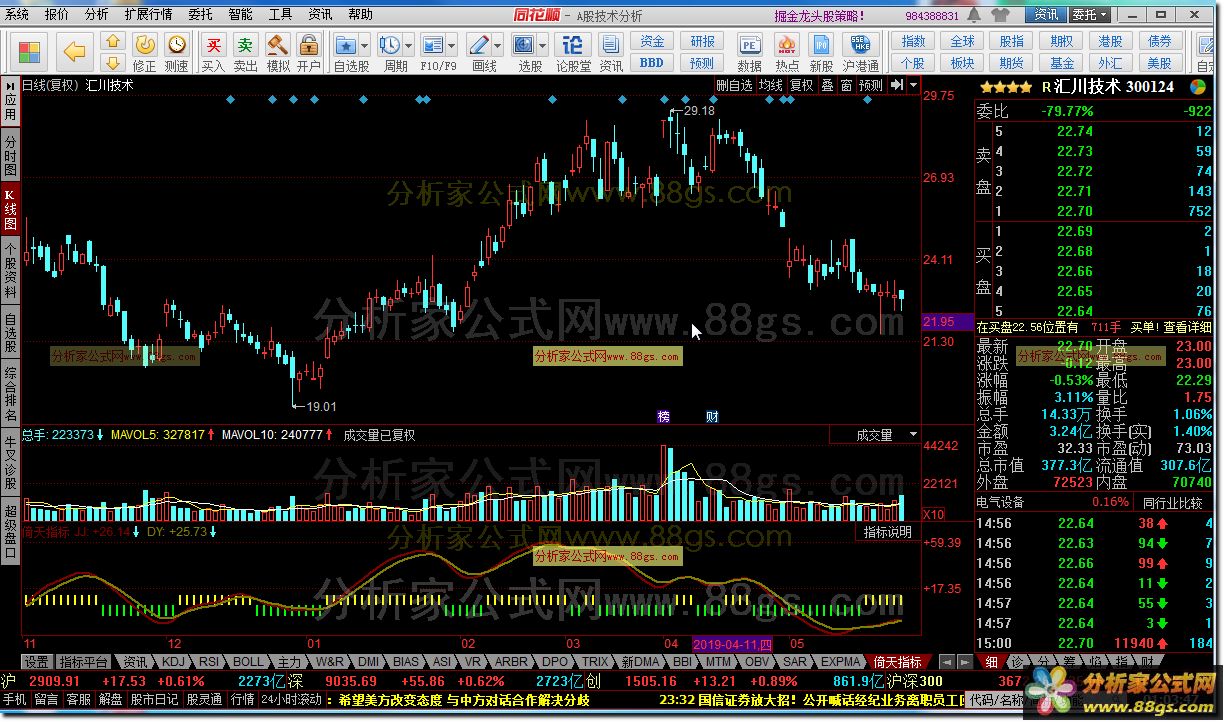Open the 分时图 side tab
1225x722 pixels.
click(x=10, y=156)
